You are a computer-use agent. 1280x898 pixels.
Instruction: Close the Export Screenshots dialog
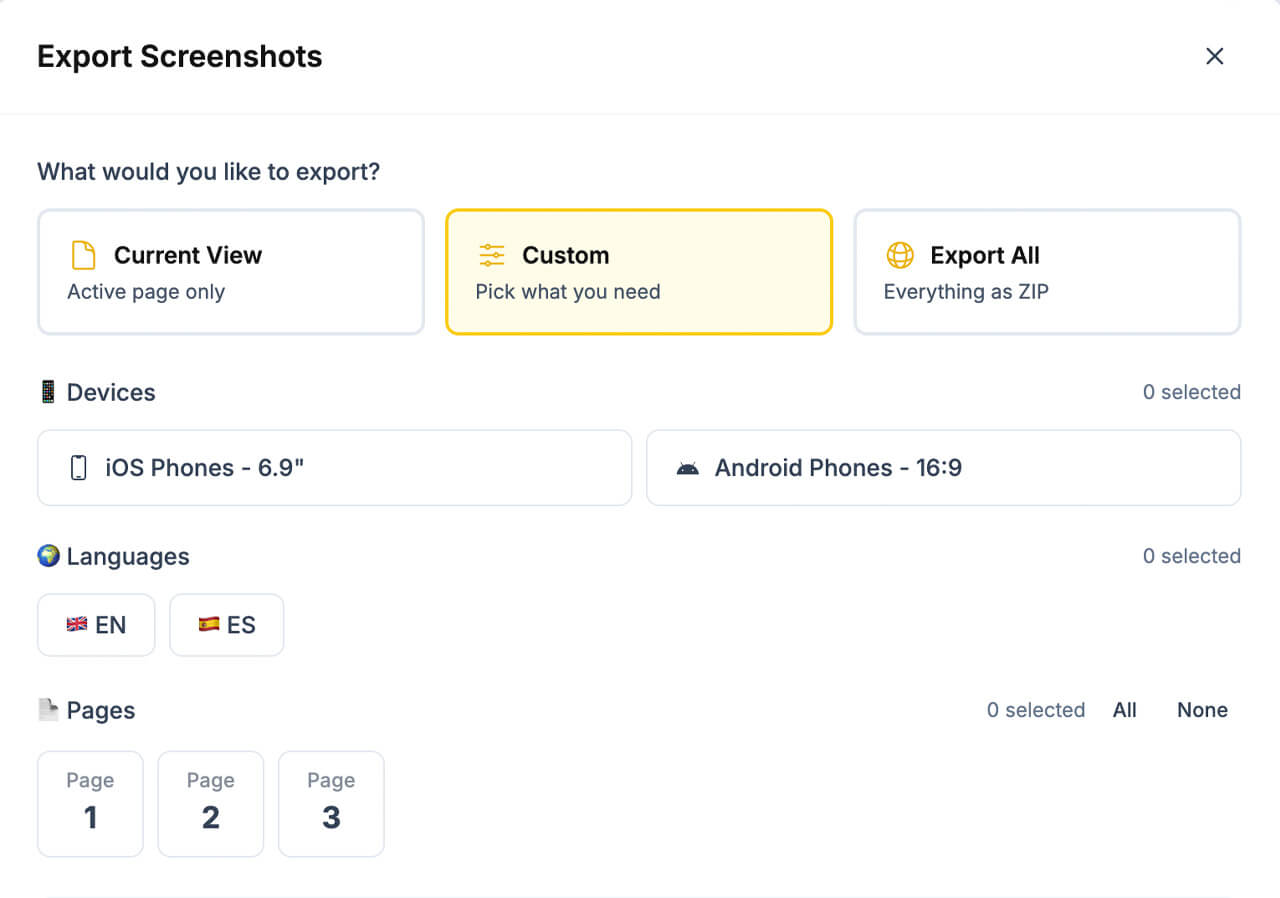1214,56
